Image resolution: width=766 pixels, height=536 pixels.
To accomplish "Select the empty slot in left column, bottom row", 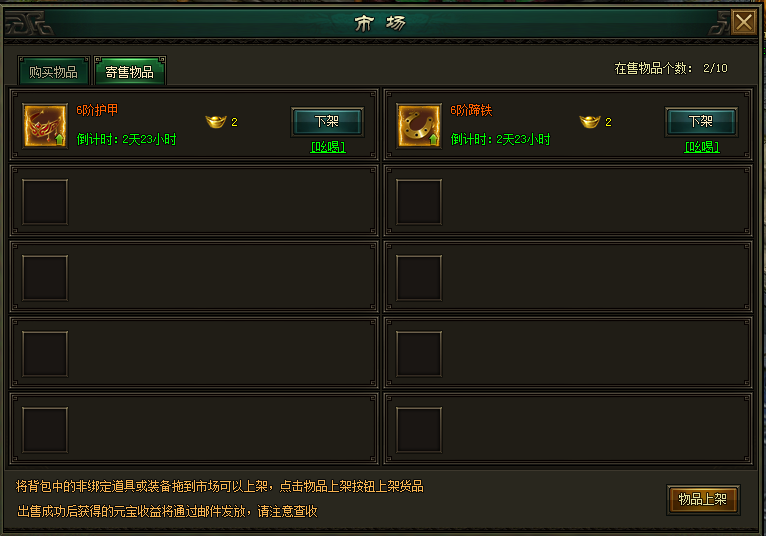I will [x=45, y=430].
